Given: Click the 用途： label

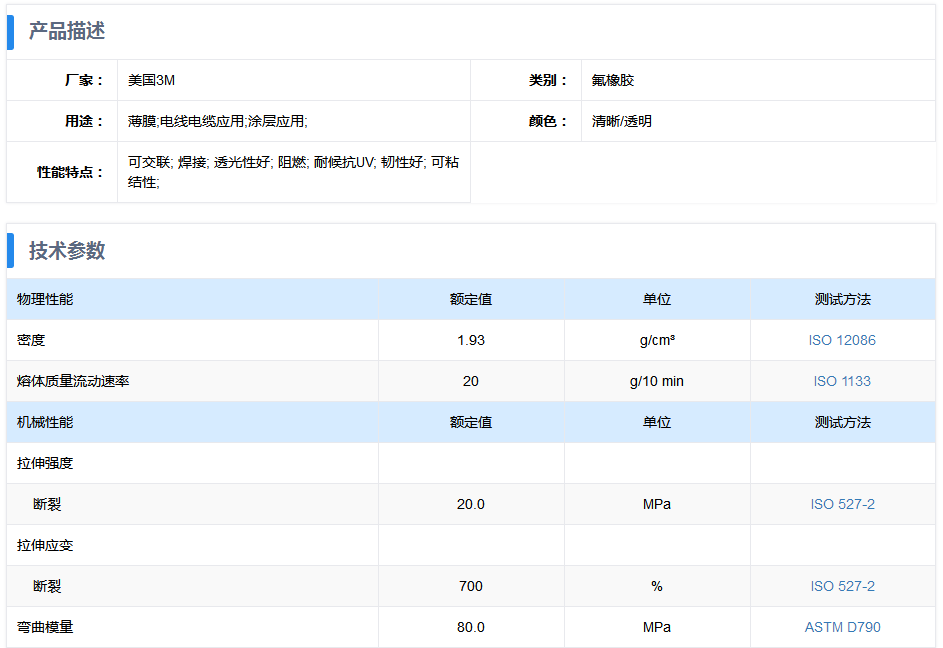Looking at the screenshot, I should pos(84,121).
